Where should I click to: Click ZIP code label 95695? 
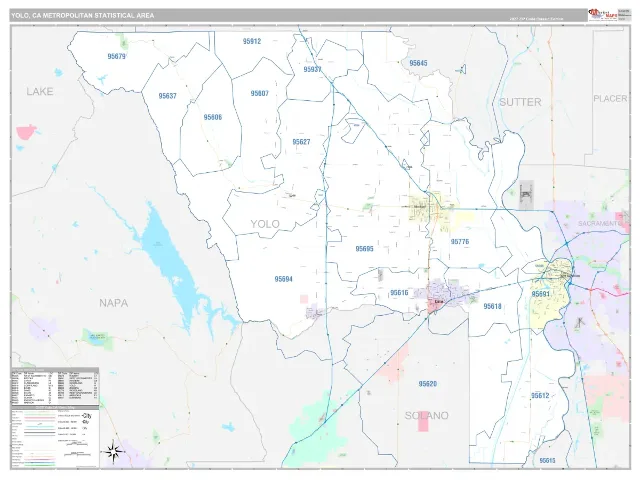[364, 249]
